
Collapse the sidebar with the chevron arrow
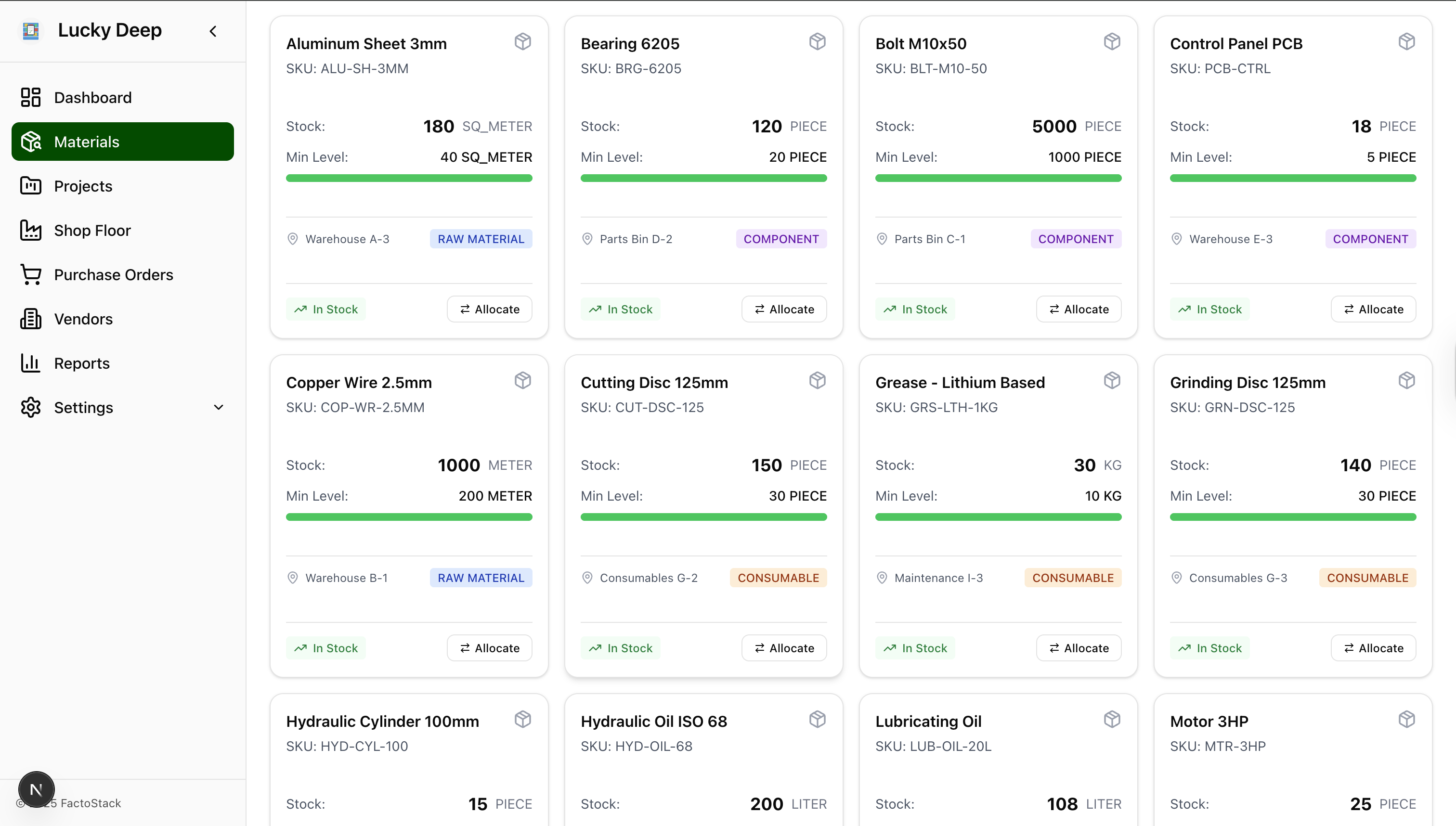click(x=213, y=31)
